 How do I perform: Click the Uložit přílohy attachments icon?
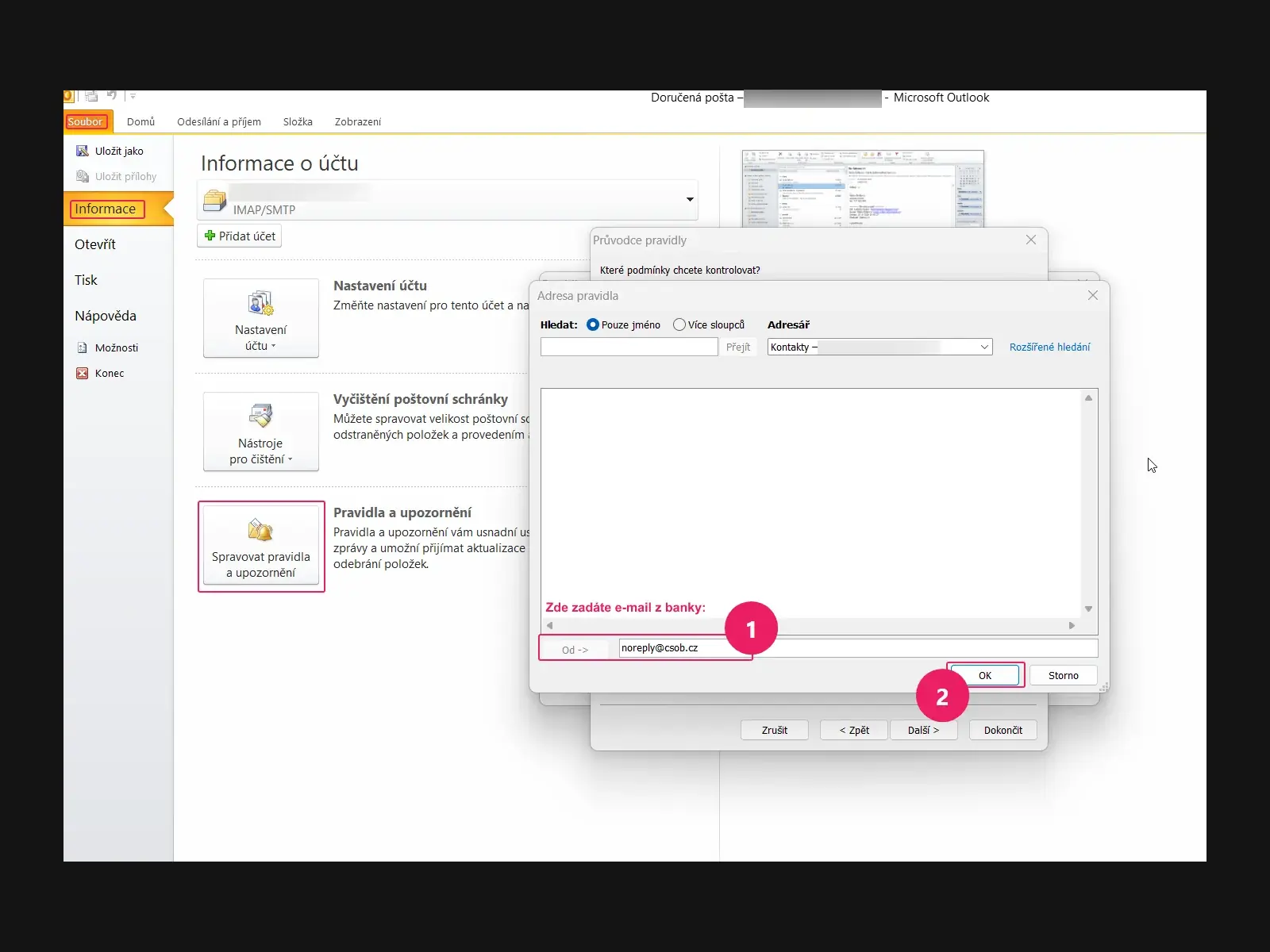(82, 176)
